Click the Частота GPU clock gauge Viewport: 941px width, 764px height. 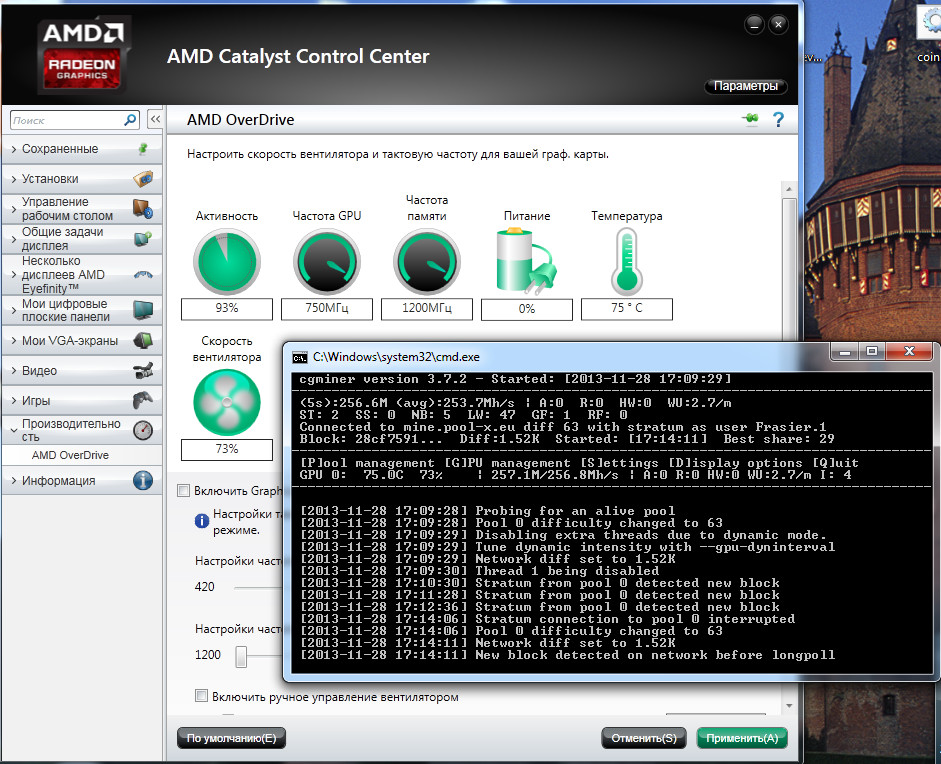326,262
